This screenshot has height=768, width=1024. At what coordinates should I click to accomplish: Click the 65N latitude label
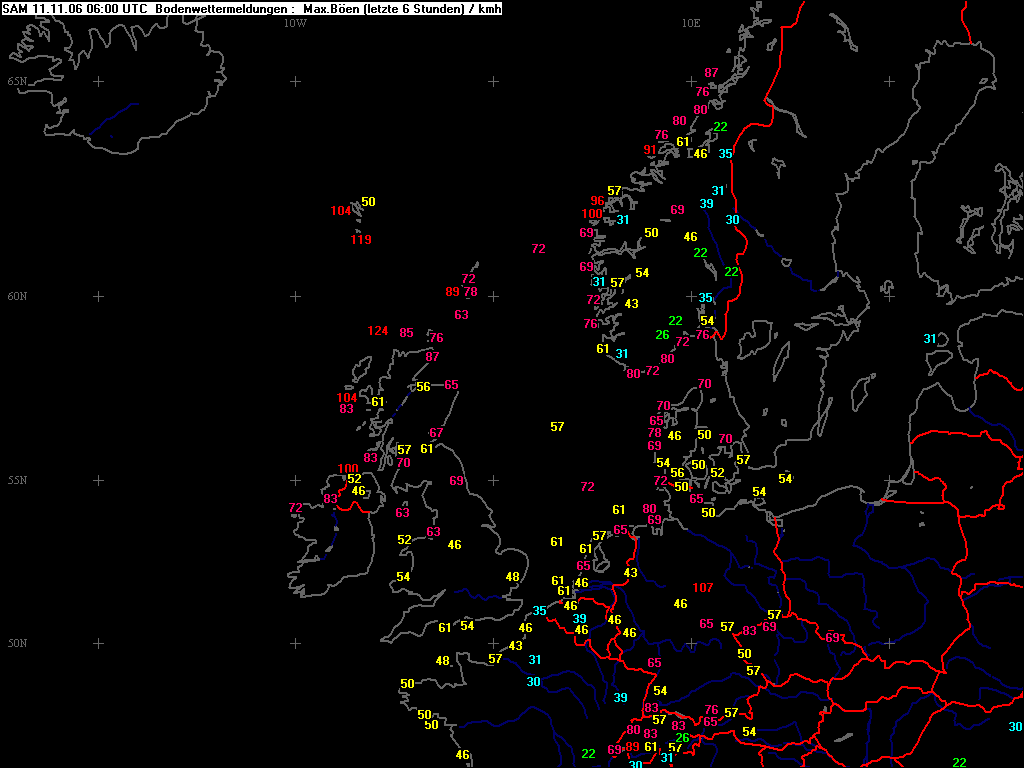click(x=18, y=82)
